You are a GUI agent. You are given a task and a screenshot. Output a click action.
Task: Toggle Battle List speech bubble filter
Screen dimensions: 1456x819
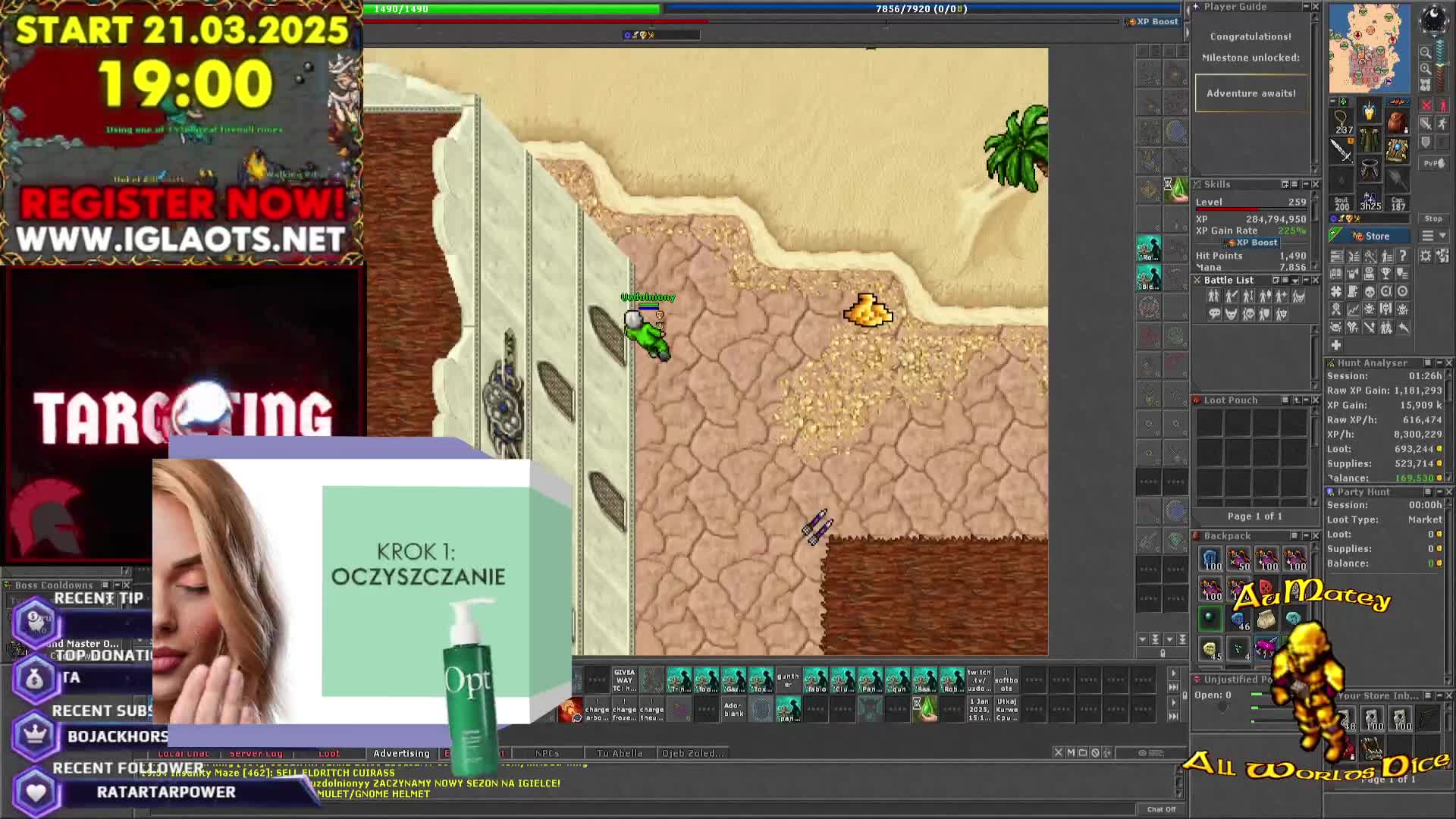(1213, 314)
